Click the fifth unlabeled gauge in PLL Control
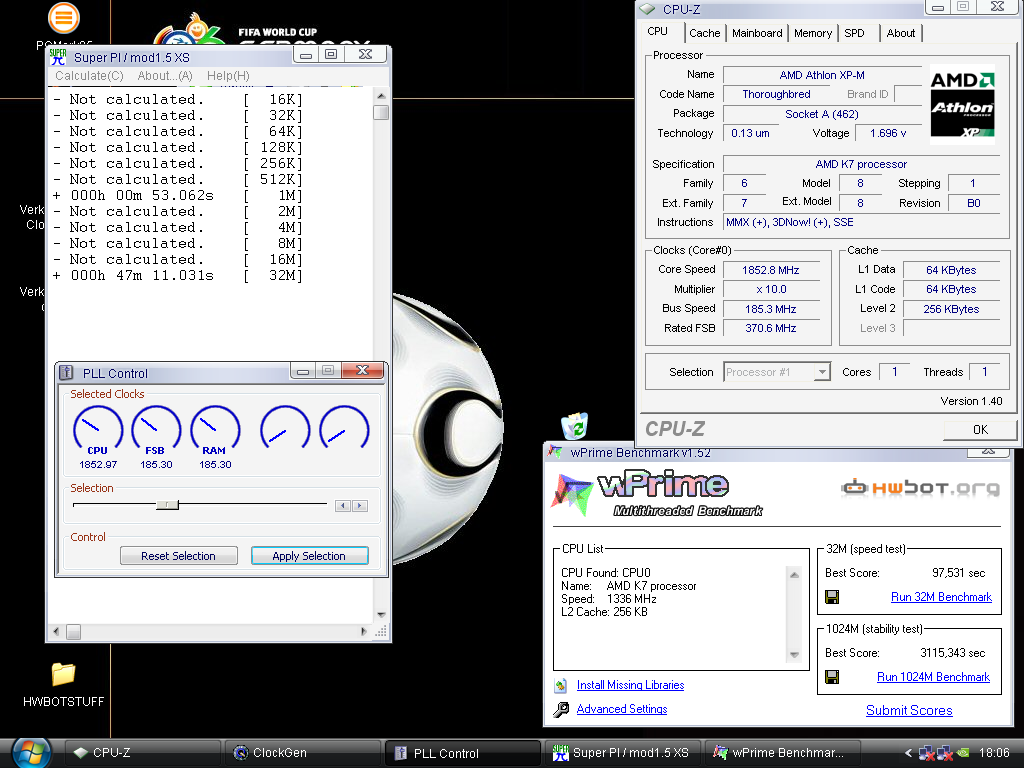Image resolution: width=1024 pixels, height=768 pixels. pyautogui.click(x=344, y=428)
